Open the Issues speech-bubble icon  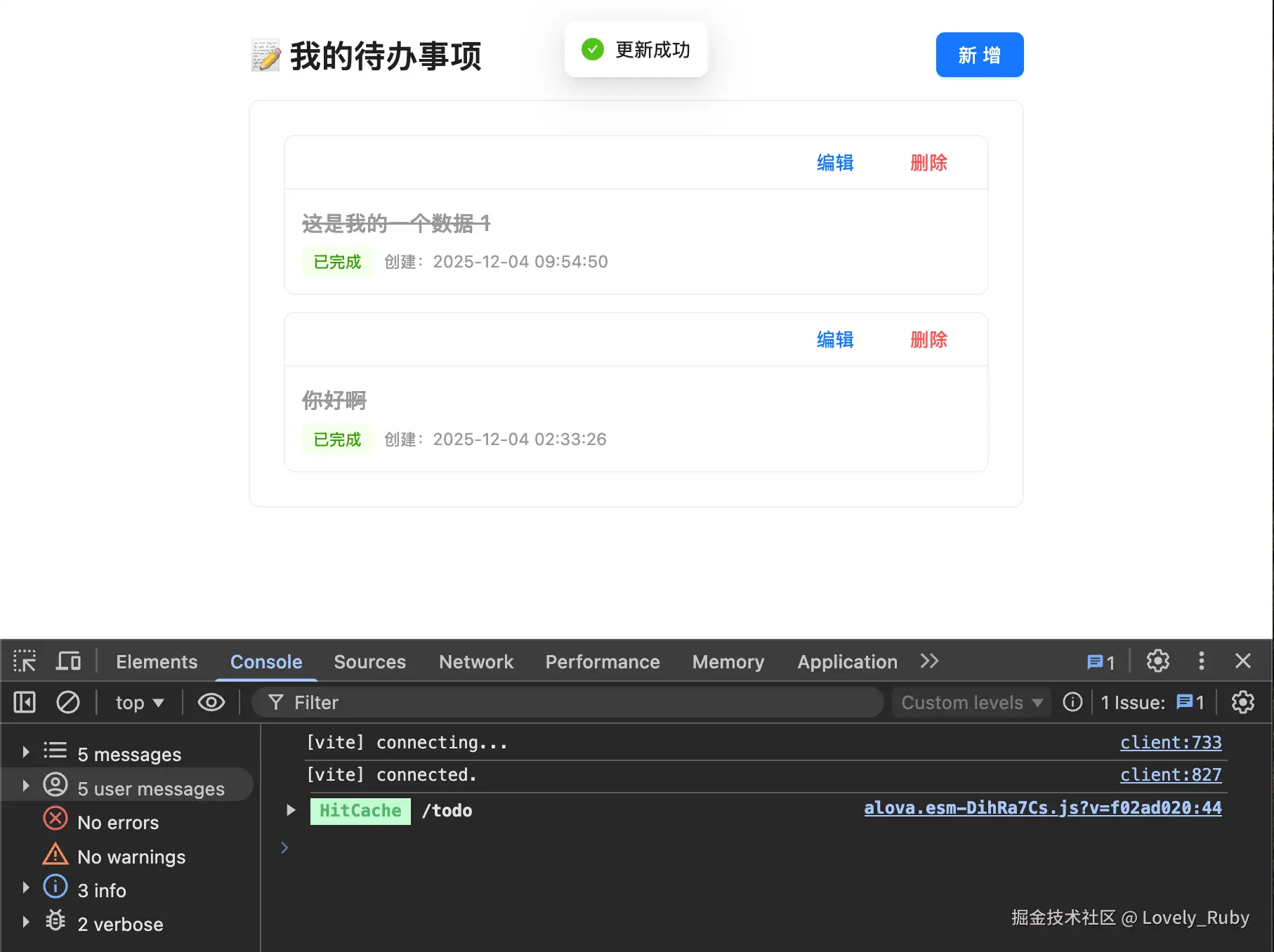pyautogui.click(x=1097, y=661)
